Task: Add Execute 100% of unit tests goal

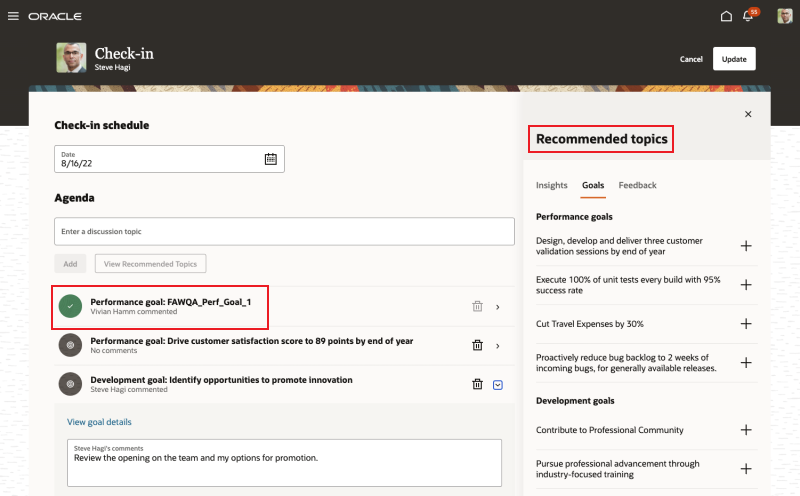Action: [x=746, y=285]
